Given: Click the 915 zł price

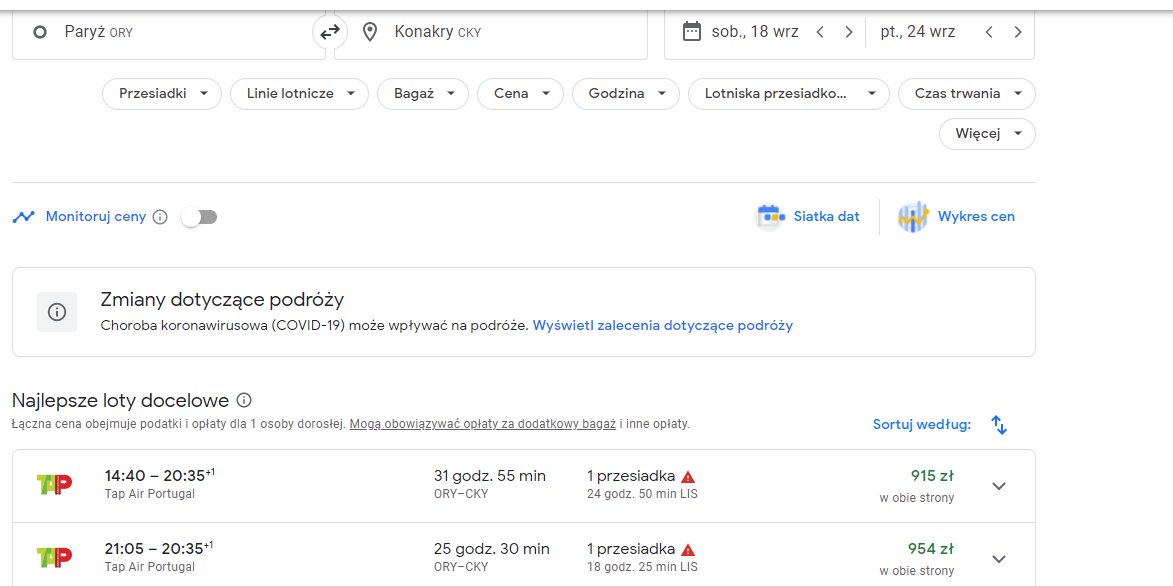Looking at the screenshot, I should pos(932,476).
